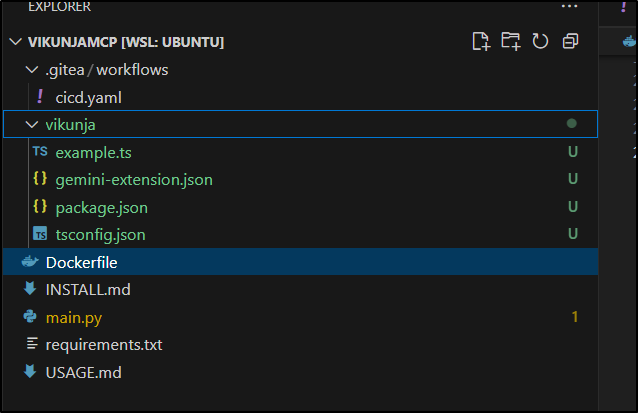This screenshot has height=413, width=638.
Task: Click the JSON braces icon for package.json
Action: click(39, 207)
